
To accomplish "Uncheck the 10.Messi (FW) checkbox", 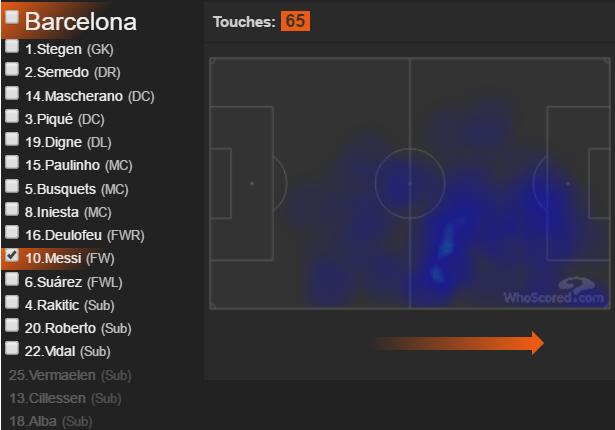I will pos(12,256).
